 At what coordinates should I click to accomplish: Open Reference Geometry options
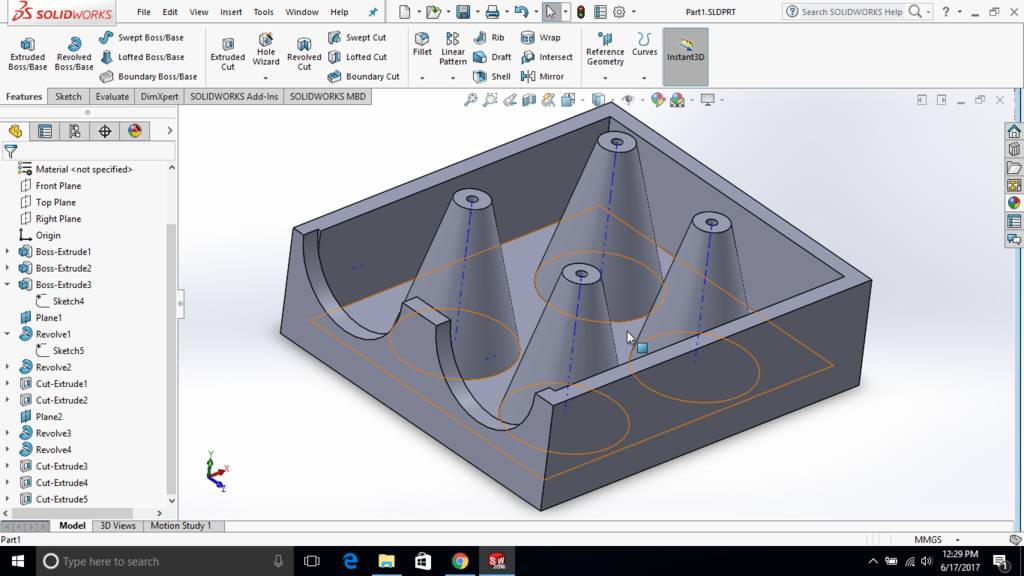[x=605, y=49]
